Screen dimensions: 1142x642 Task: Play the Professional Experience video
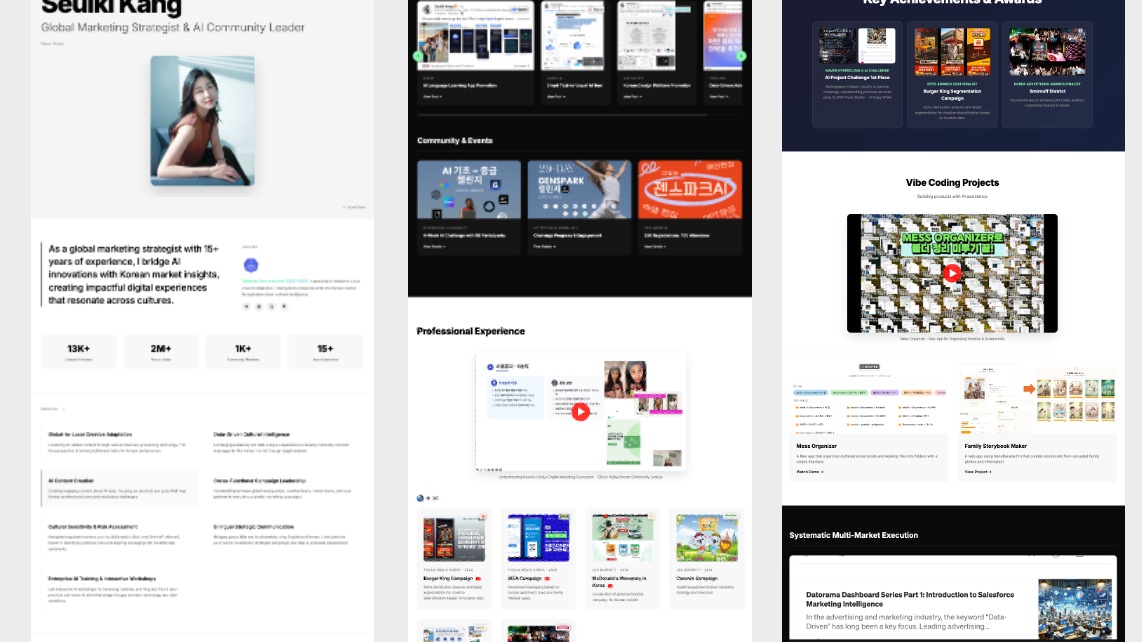point(580,412)
